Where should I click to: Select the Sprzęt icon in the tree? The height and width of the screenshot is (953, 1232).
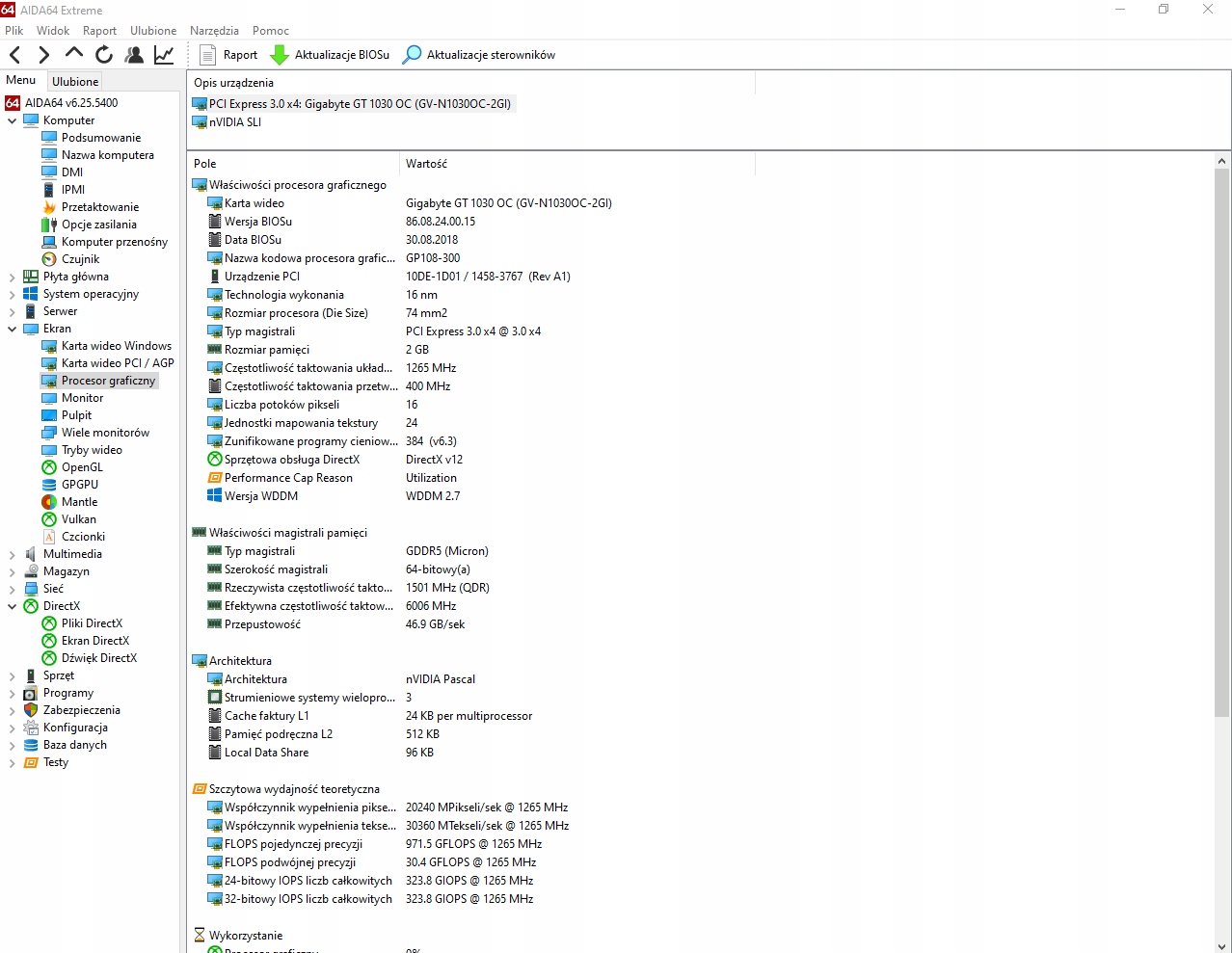tap(31, 675)
